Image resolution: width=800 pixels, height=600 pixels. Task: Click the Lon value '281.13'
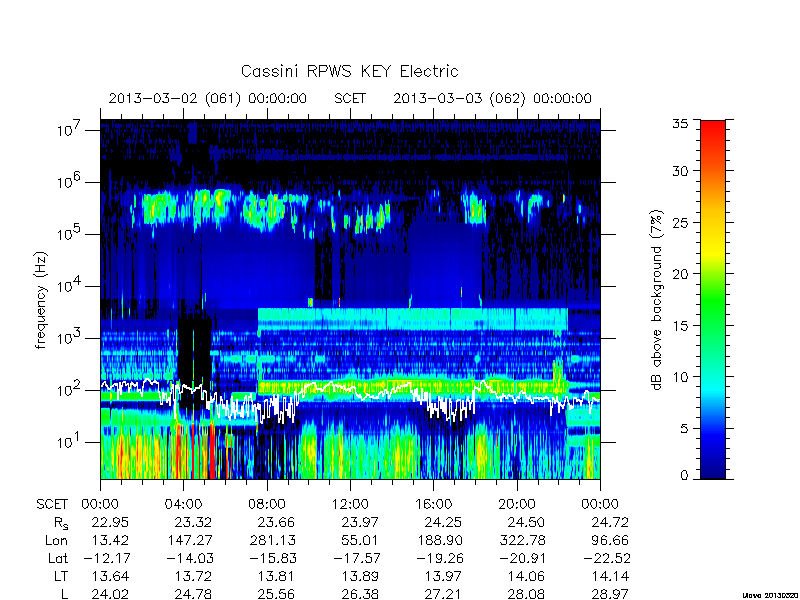(272, 540)
